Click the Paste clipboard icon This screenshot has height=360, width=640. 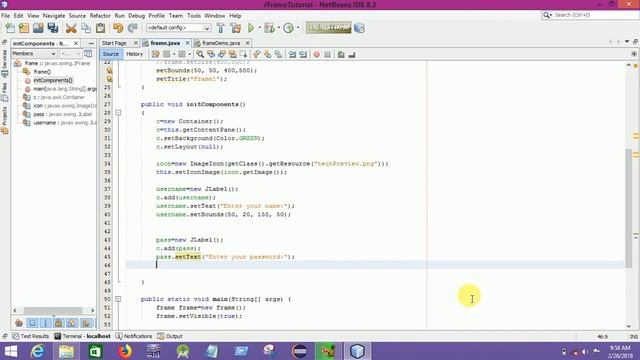(100, 28)
